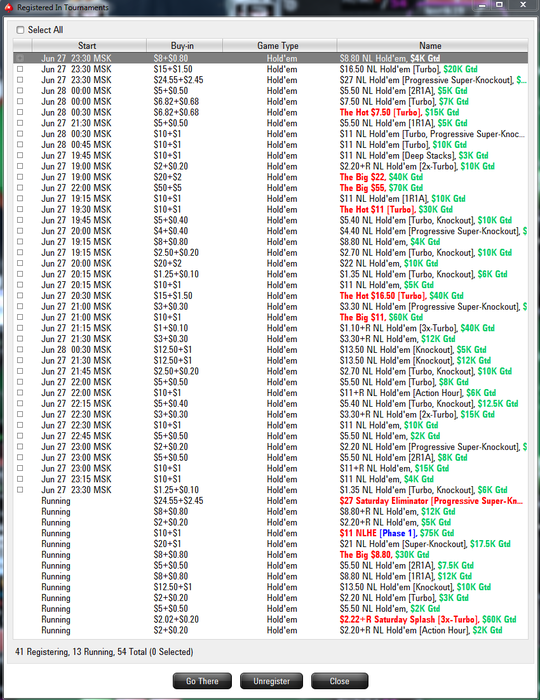Check the box for The Hot $11 Turbo
540x700 pixels.
click(20, 209)
